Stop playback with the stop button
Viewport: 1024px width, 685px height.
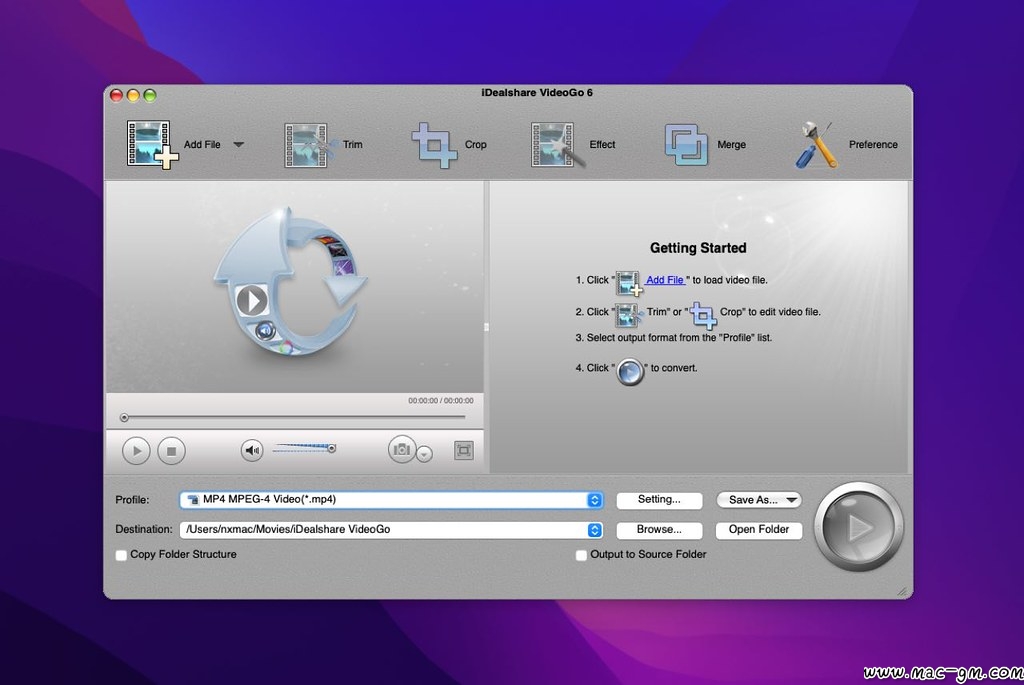tap(172, 451)
